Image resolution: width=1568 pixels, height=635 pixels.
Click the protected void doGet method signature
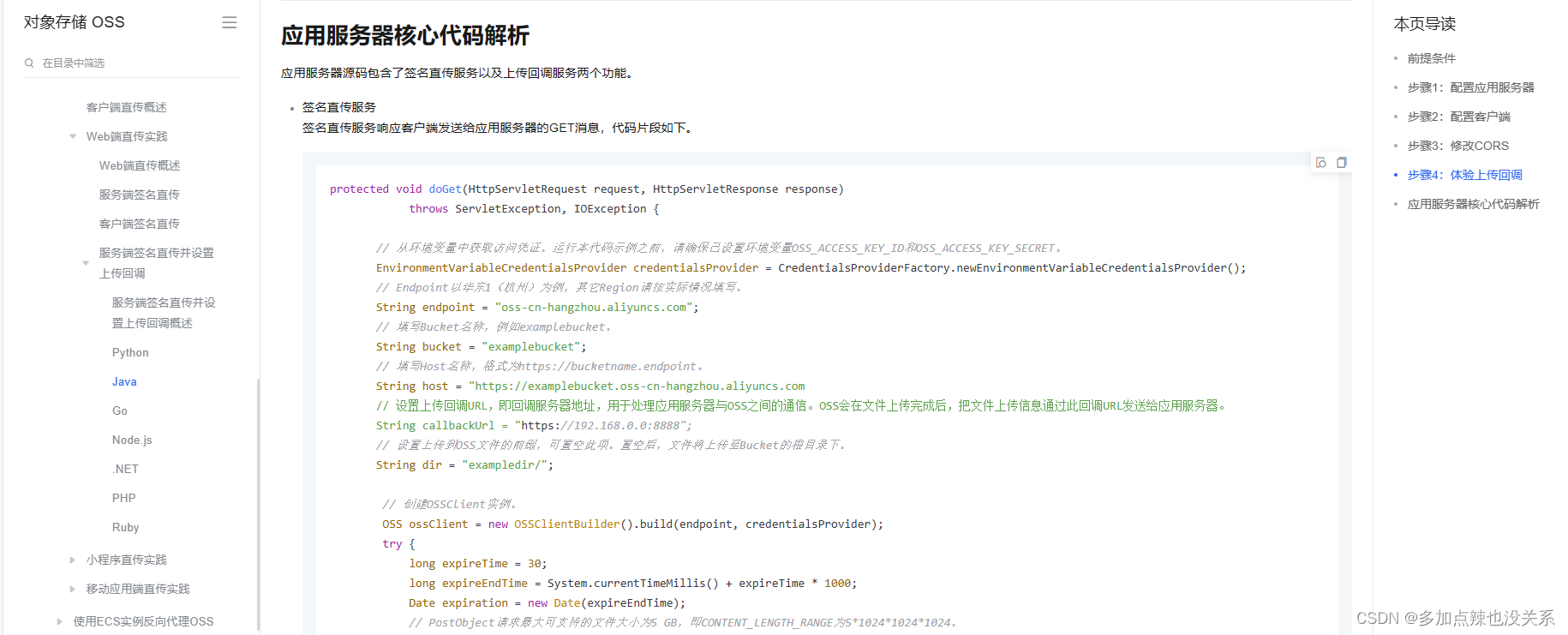point(587,189)
